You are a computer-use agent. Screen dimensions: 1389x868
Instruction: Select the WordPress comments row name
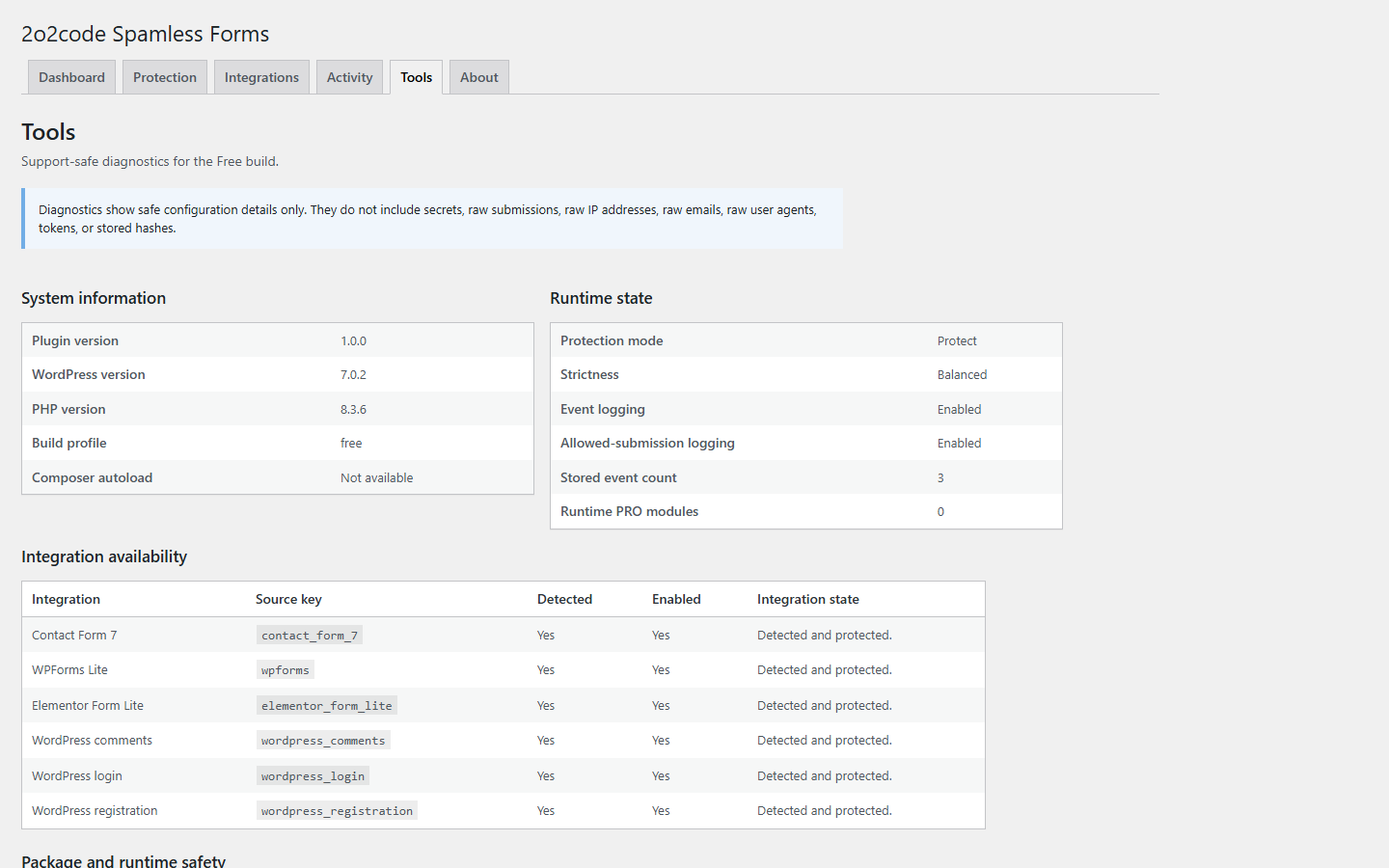[92, 741]
